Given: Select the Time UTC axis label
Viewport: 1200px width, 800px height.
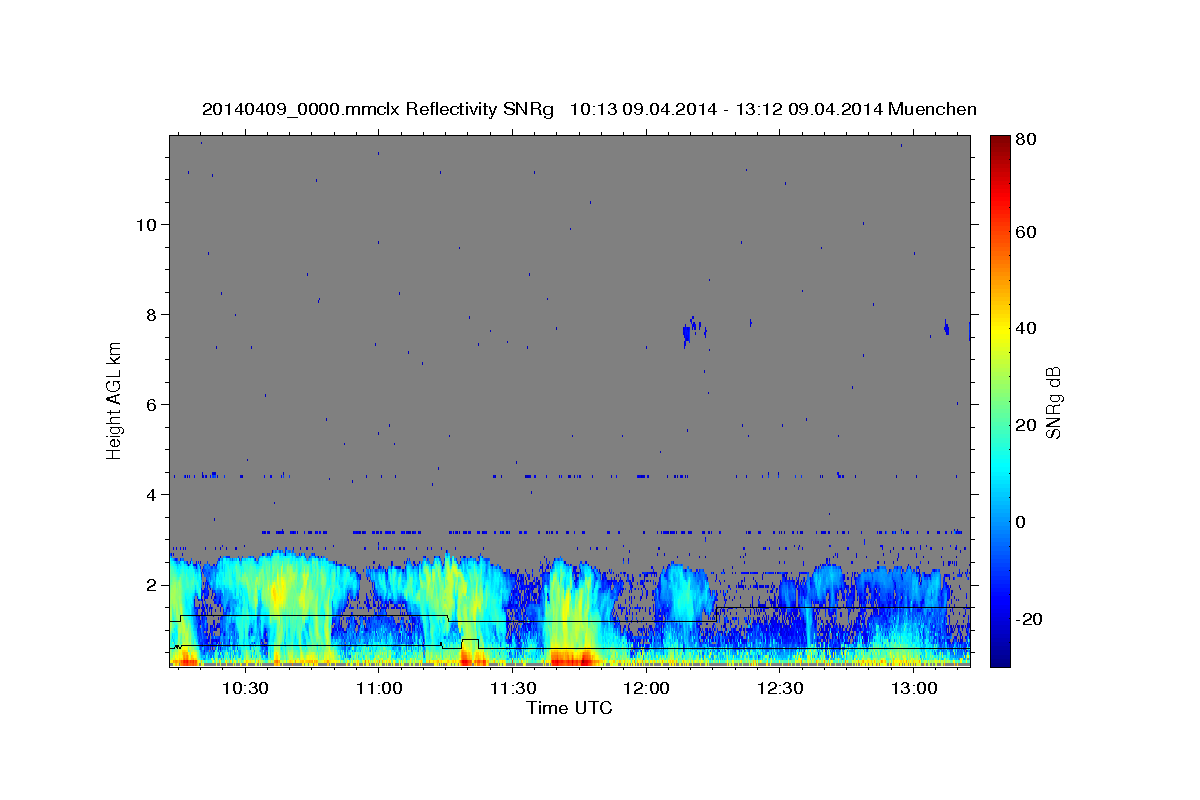Looking at the screenshot, I should click(569, 708).
